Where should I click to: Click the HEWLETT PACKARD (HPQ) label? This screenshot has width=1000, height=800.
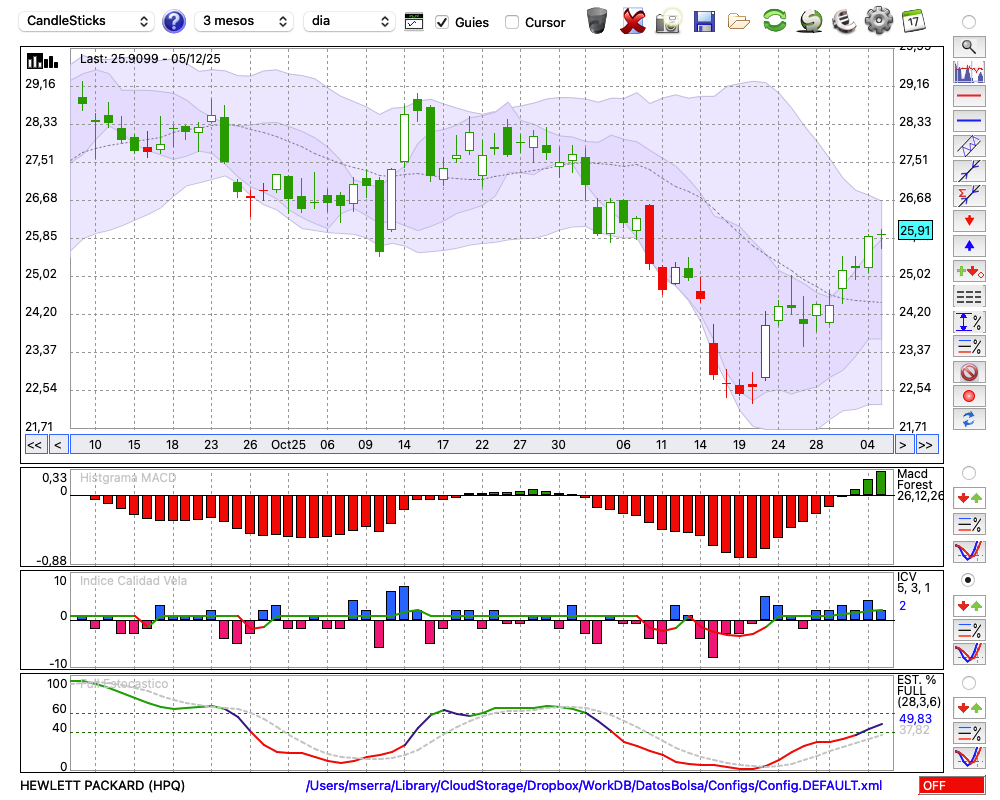(103, 785)
